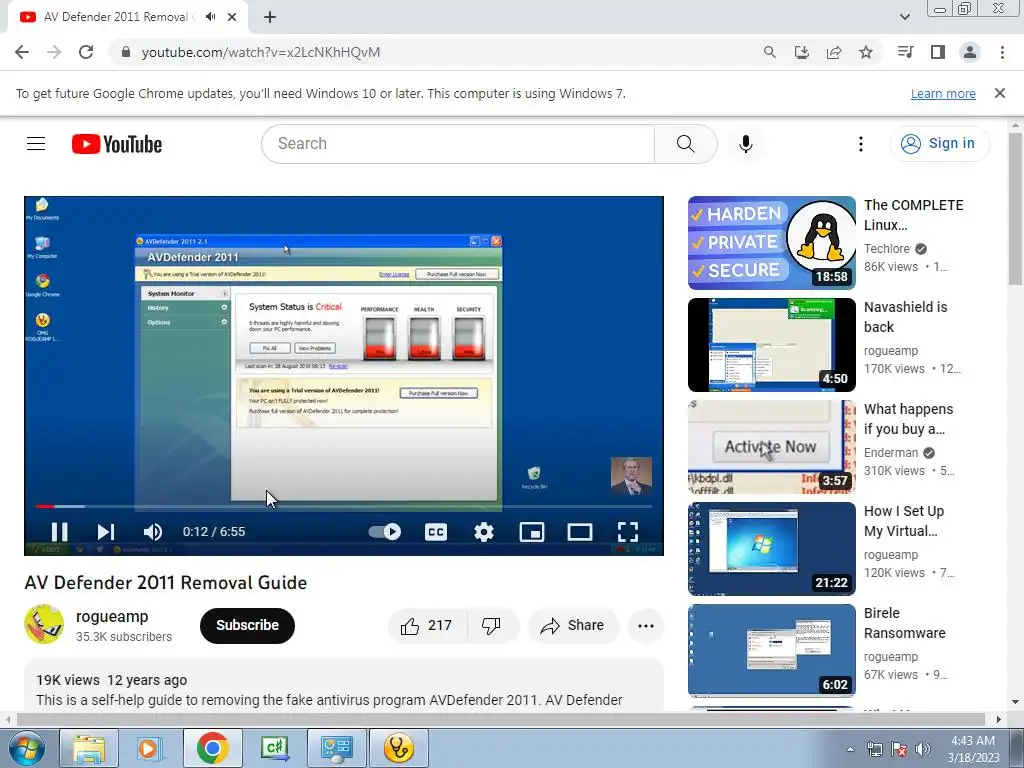Pause the video
The image size is (1024, 768).
point(59,532)
